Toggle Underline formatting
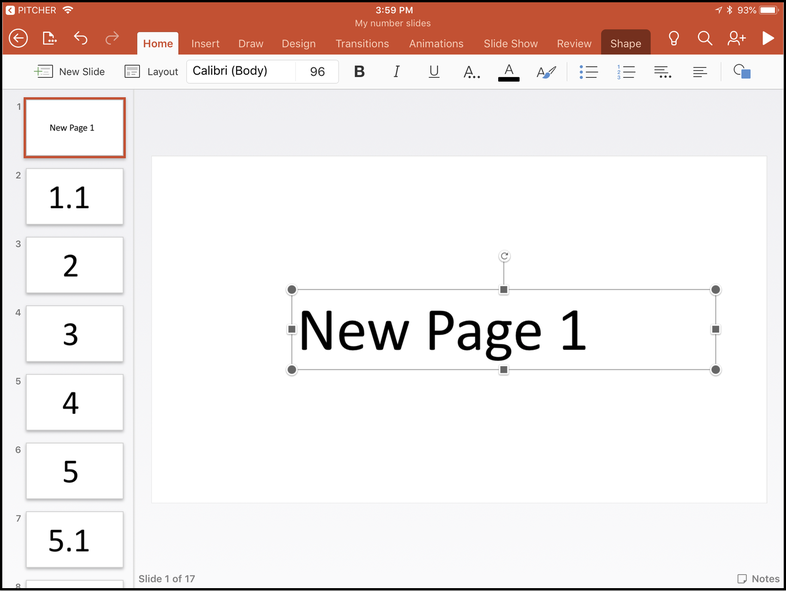 [x=433, y=72]
